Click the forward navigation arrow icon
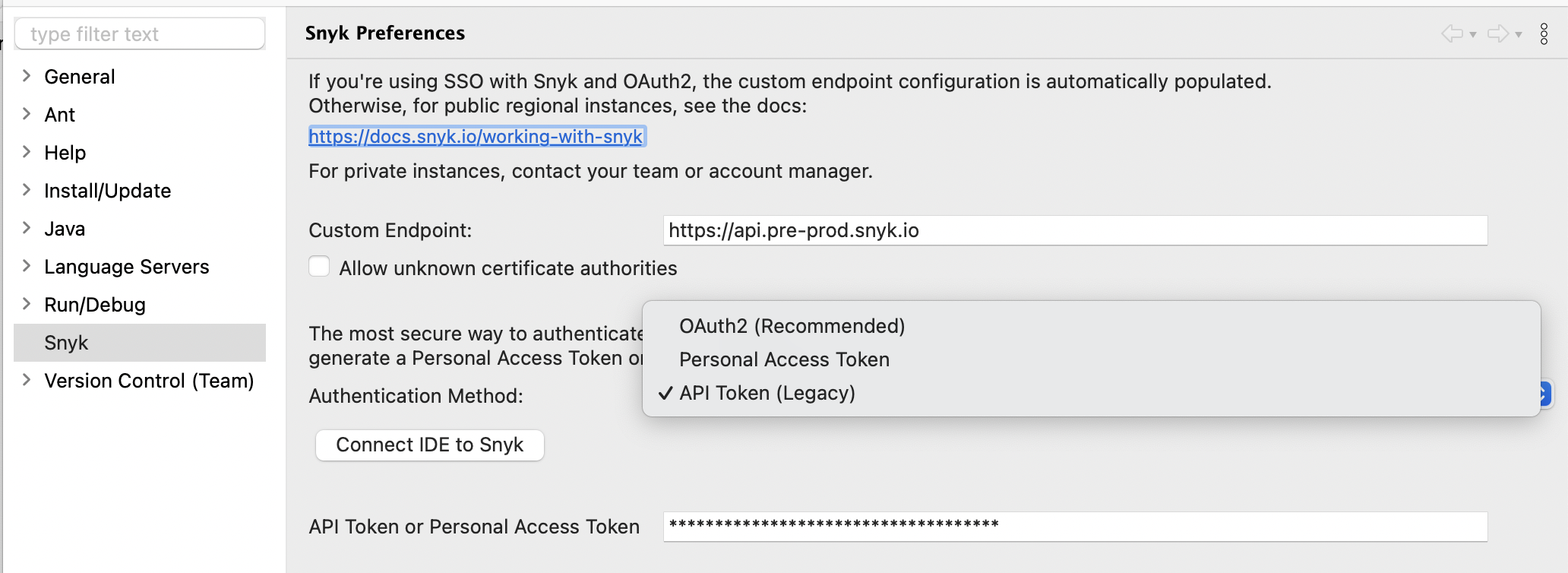 coord(1497,33)
